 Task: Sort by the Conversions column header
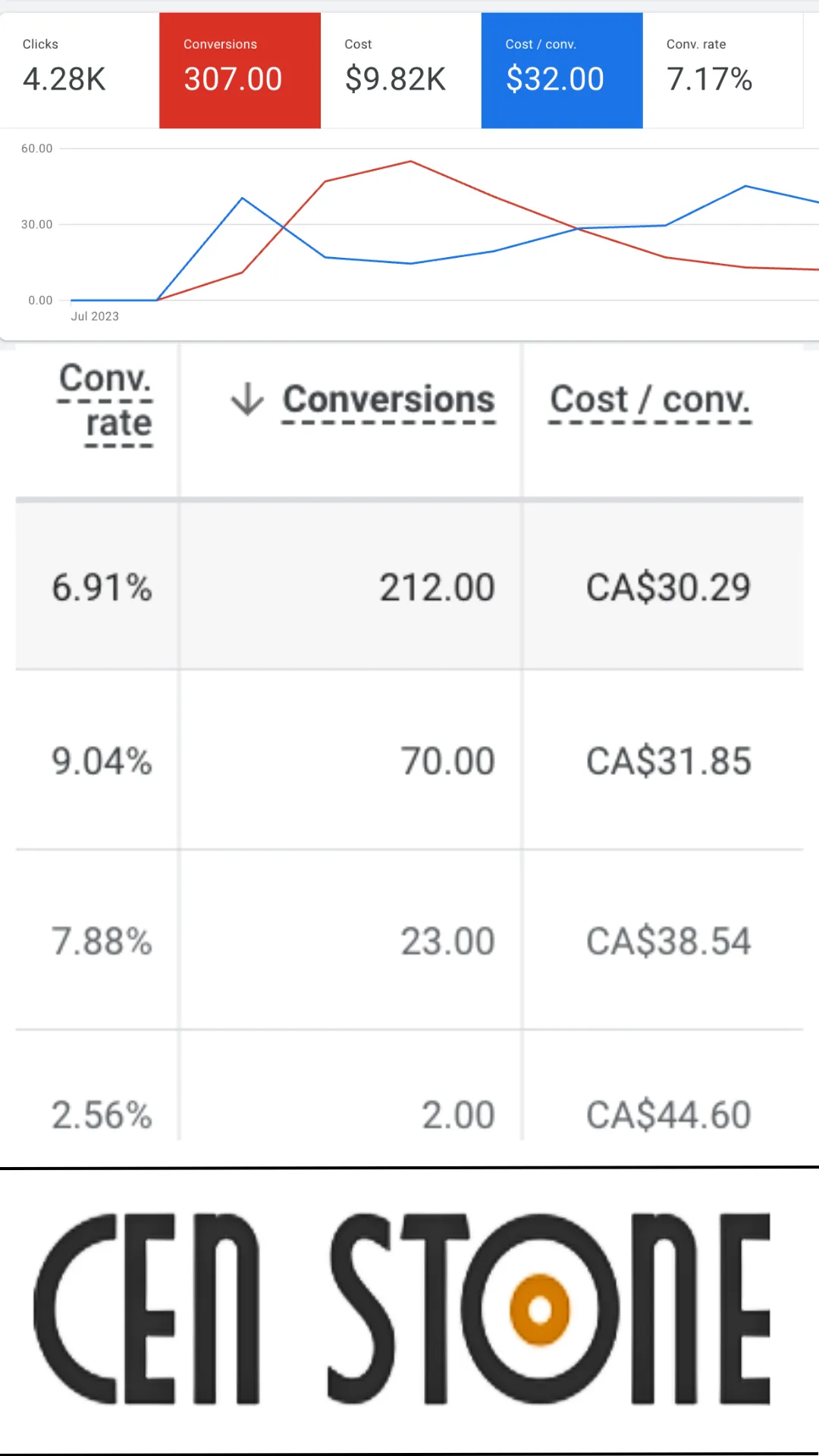point(388,400)
